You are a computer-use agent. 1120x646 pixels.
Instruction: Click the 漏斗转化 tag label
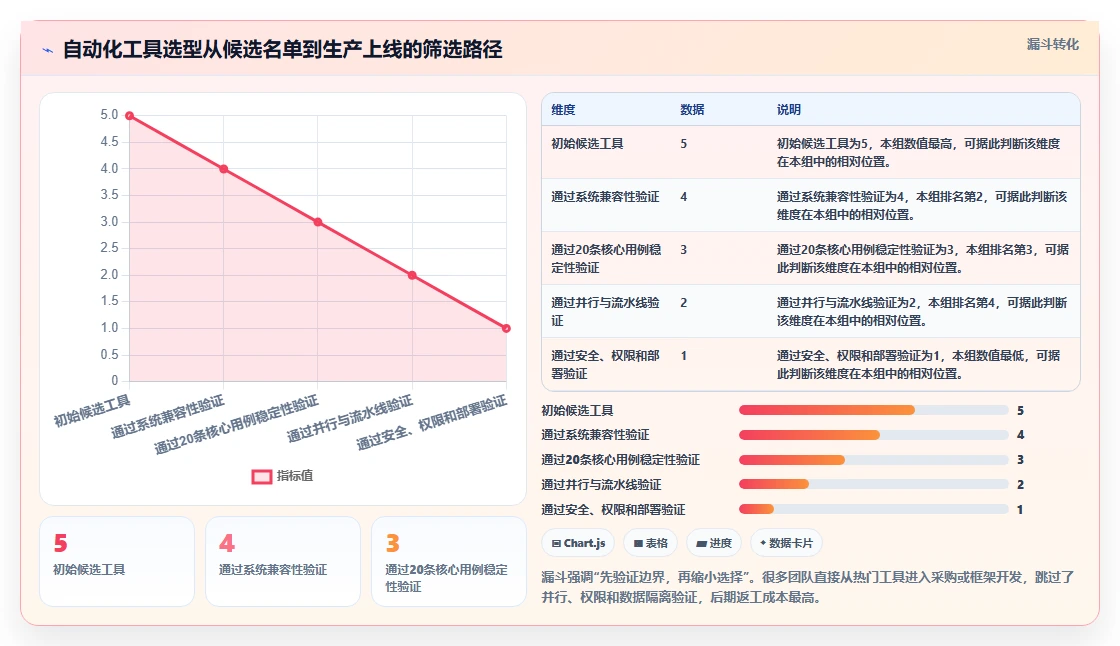pyautogui.click(x=1052, y=44)
